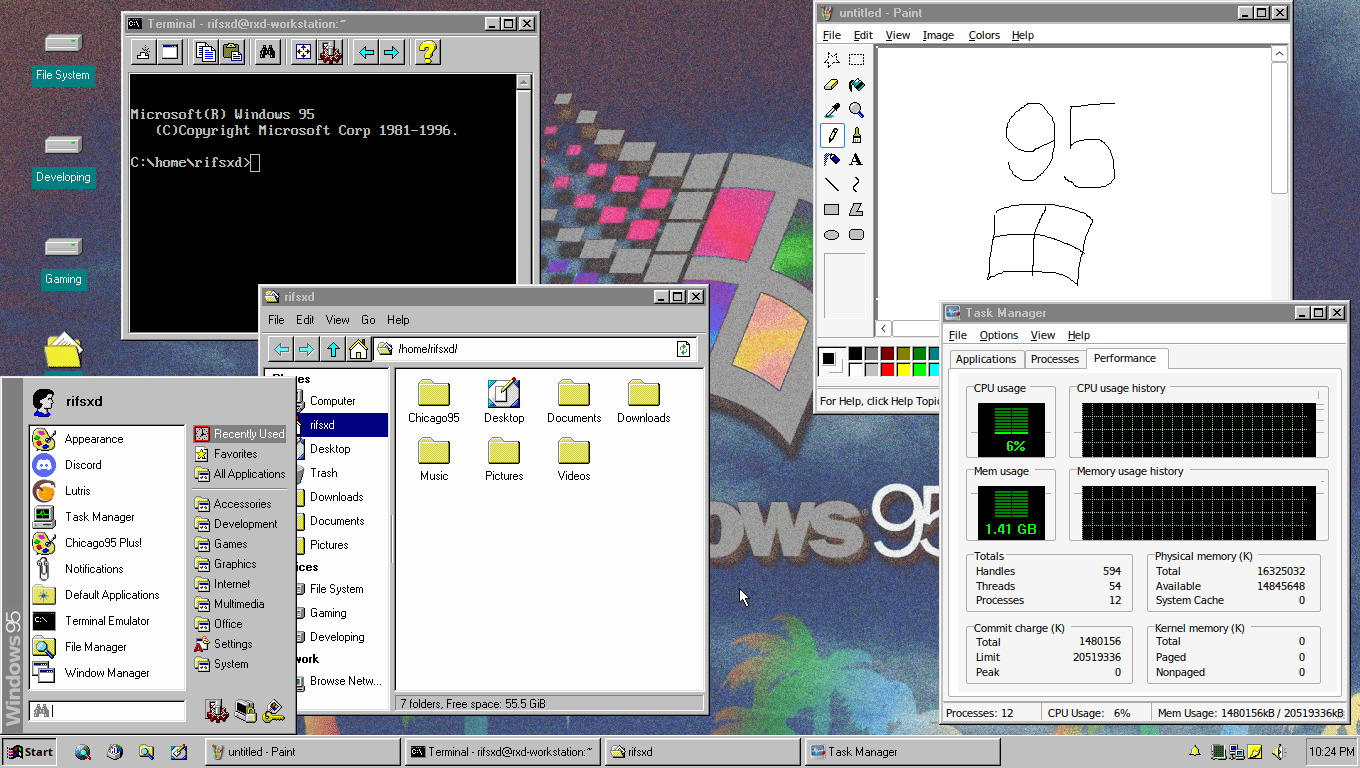Screen dimensions: 1360x768
Task: Click the Start menu log out key icon
Action: pos(273,711)
